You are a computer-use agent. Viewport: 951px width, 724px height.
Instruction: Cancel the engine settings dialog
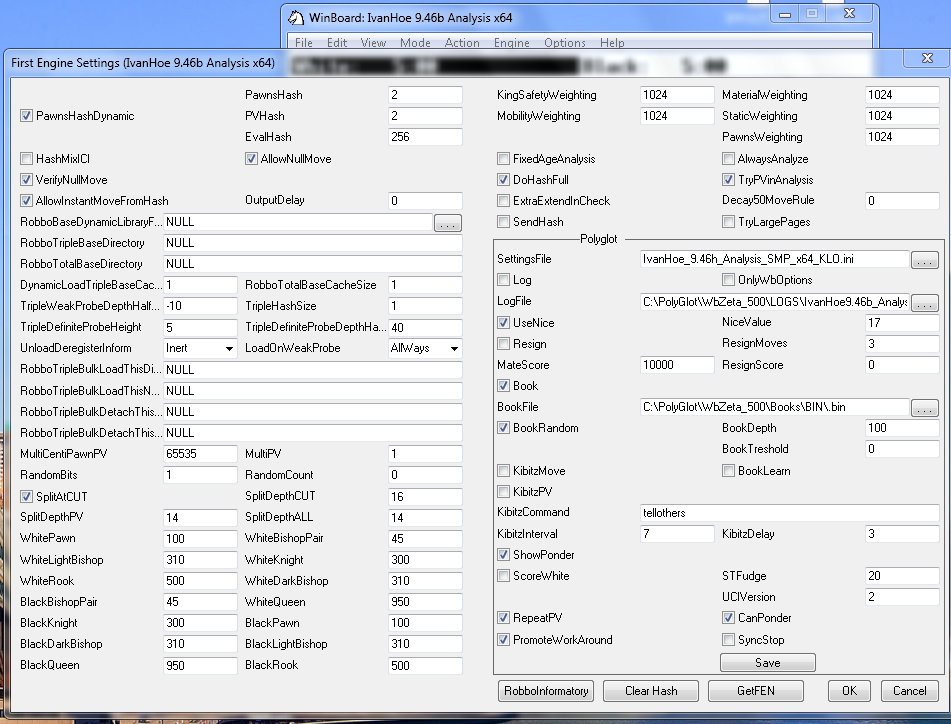click(x=909, y=691)
